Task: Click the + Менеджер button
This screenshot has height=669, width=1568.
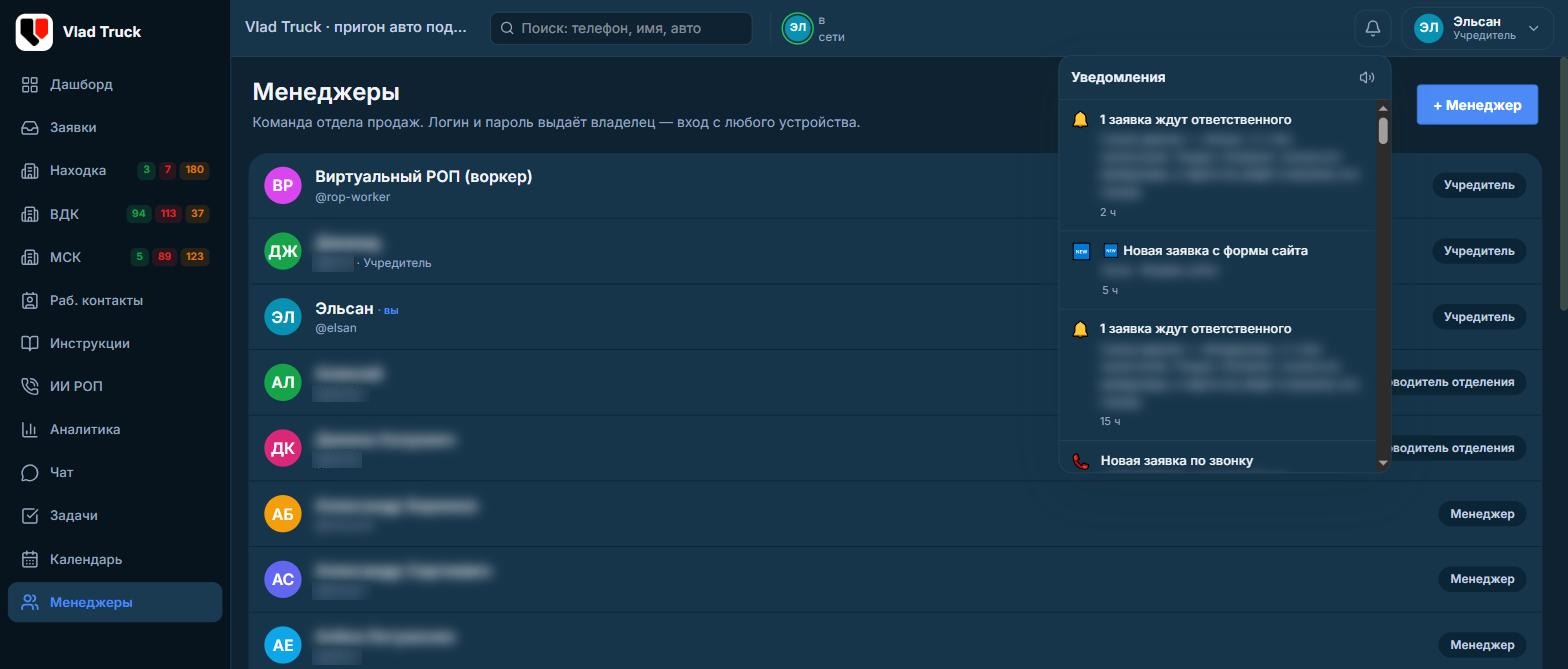Action: point(1477,104)
